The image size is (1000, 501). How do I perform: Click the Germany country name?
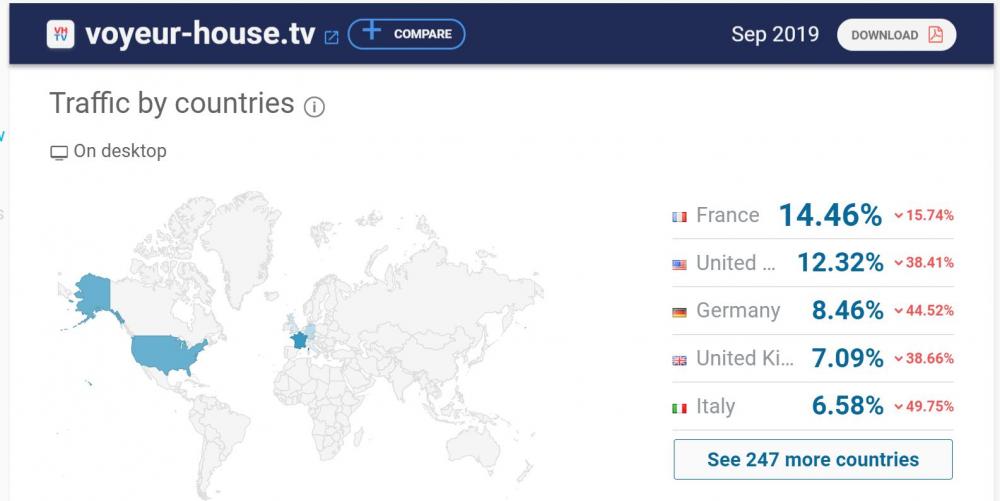[738, 311]
